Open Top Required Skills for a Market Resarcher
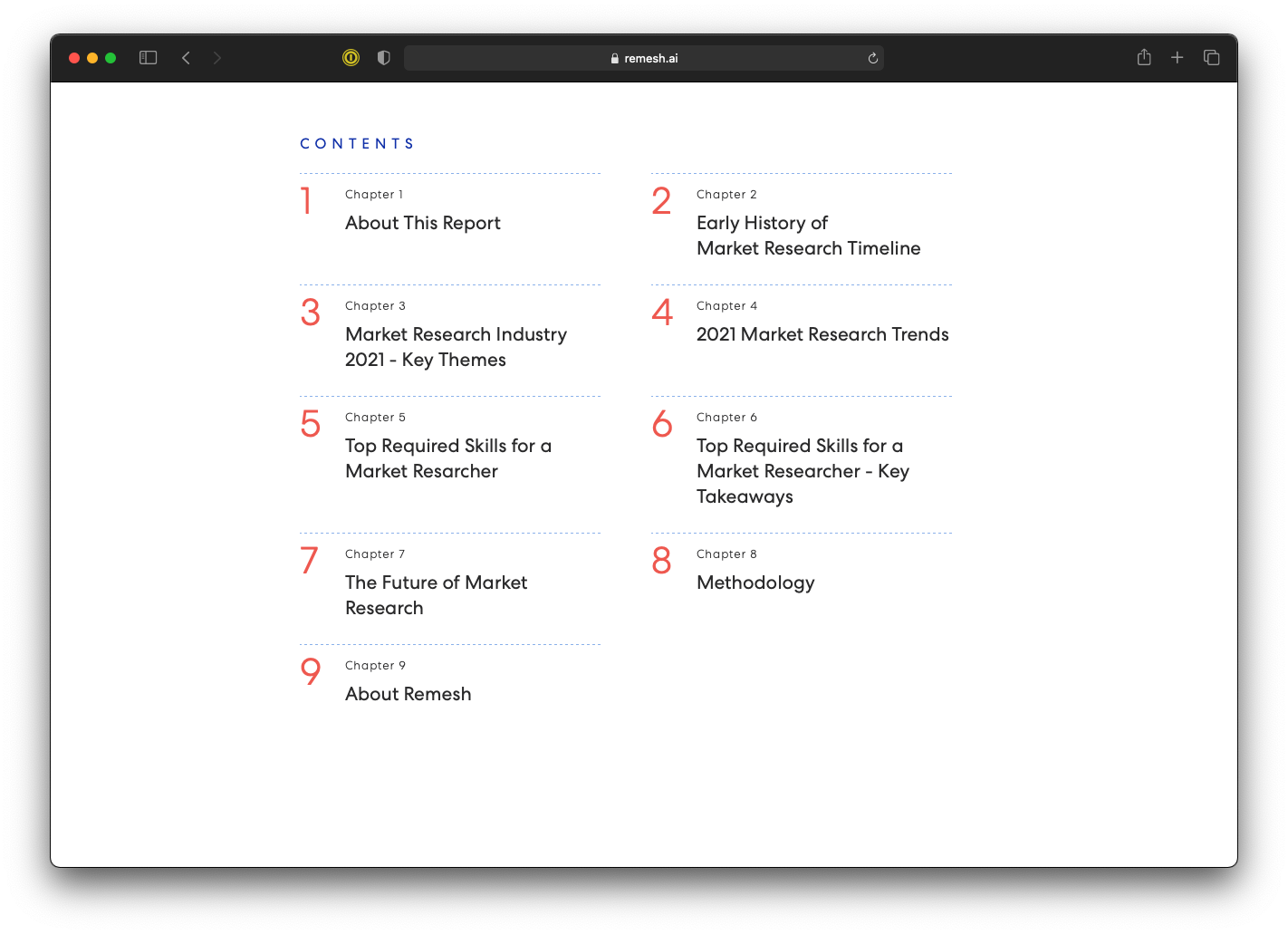 (448, 458)
